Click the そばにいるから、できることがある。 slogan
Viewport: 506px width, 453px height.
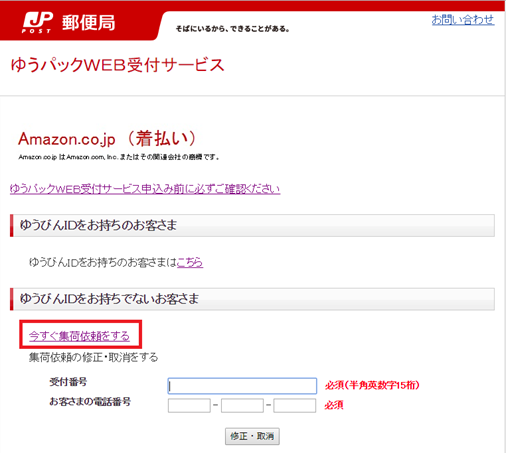[233, 29]
